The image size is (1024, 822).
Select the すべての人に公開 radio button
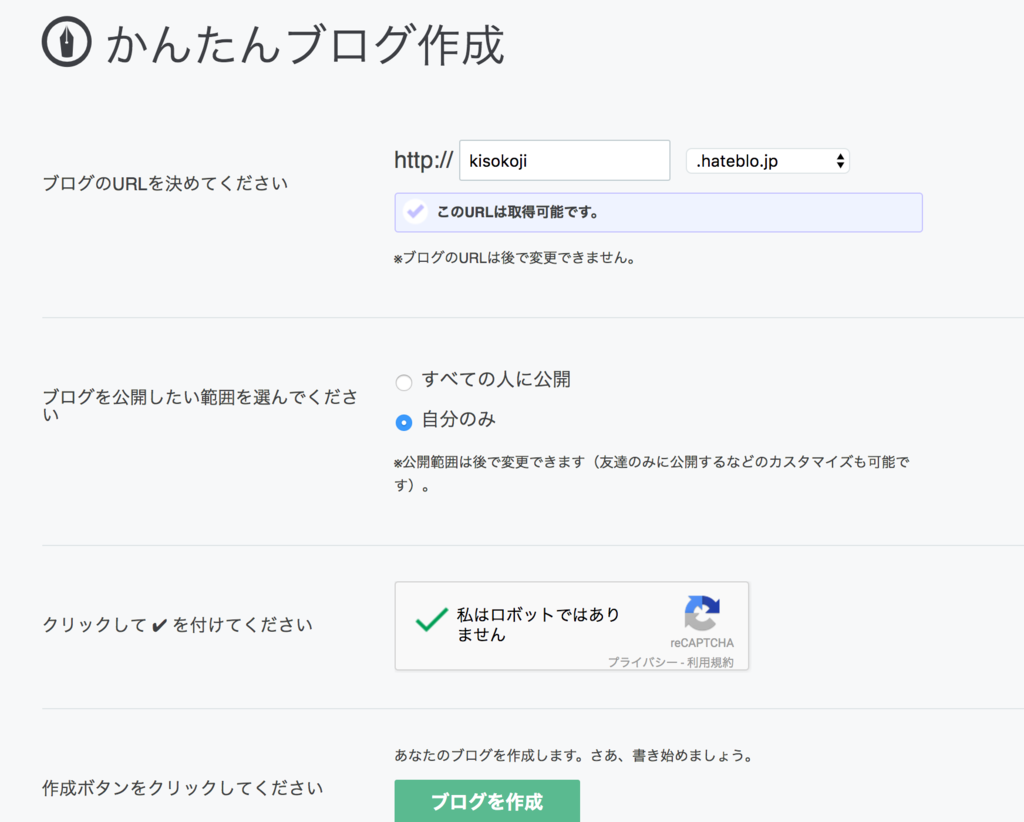coord(404,382)
